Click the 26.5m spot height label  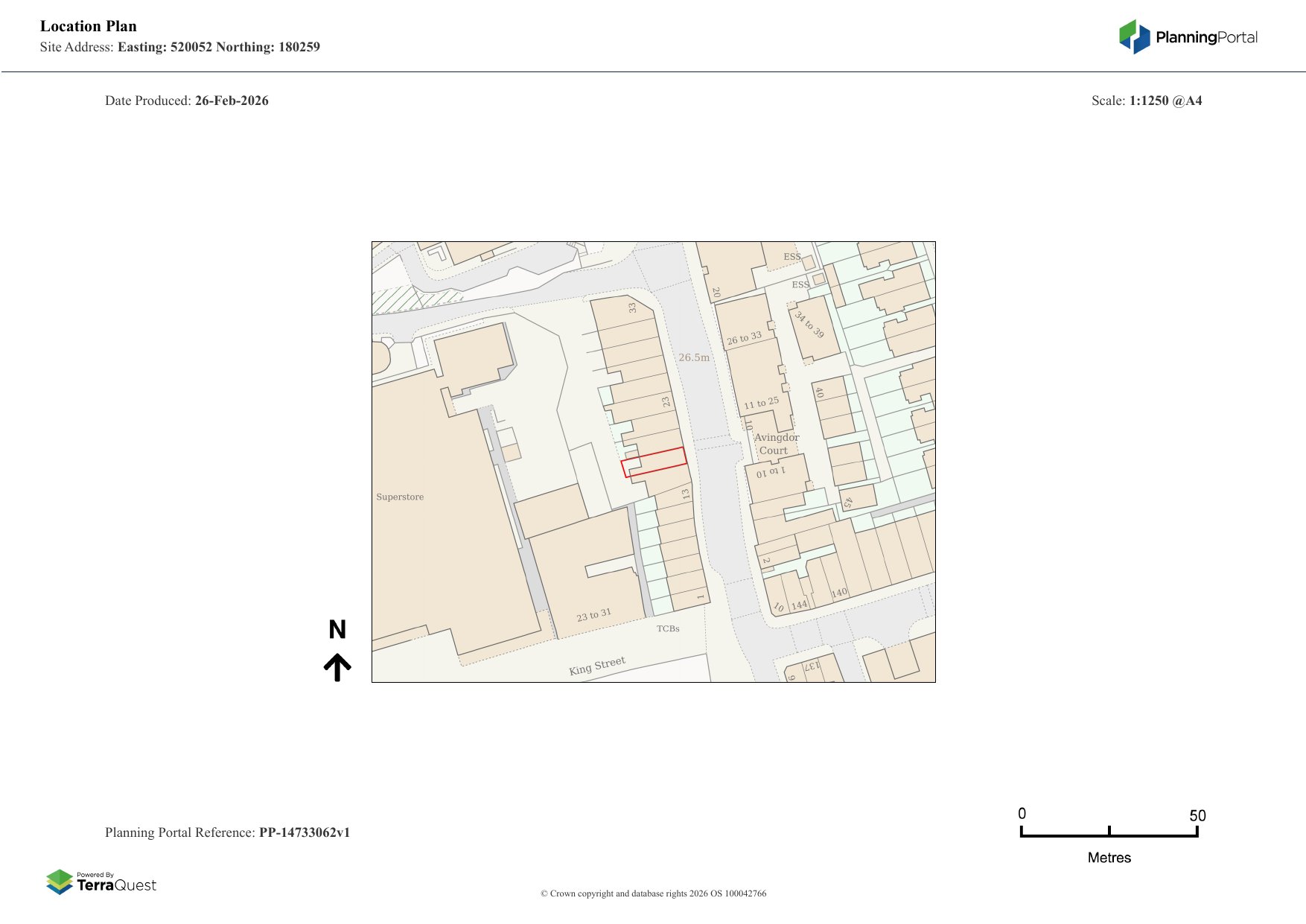[x=694, y=357]
